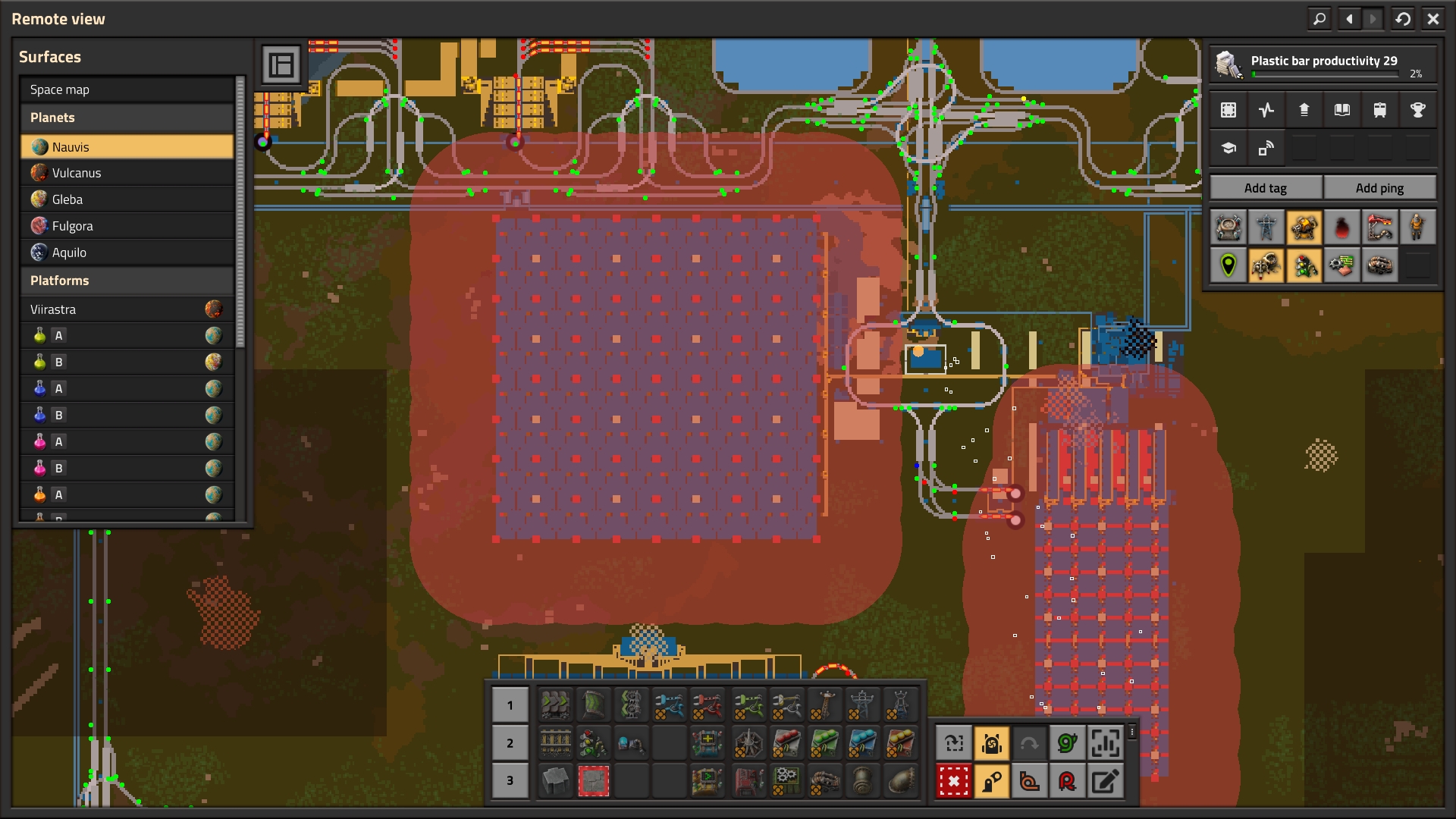Switch to the Vulcanus surface
The height and width of the screenshot is (819, 1456).
[127, 173]
